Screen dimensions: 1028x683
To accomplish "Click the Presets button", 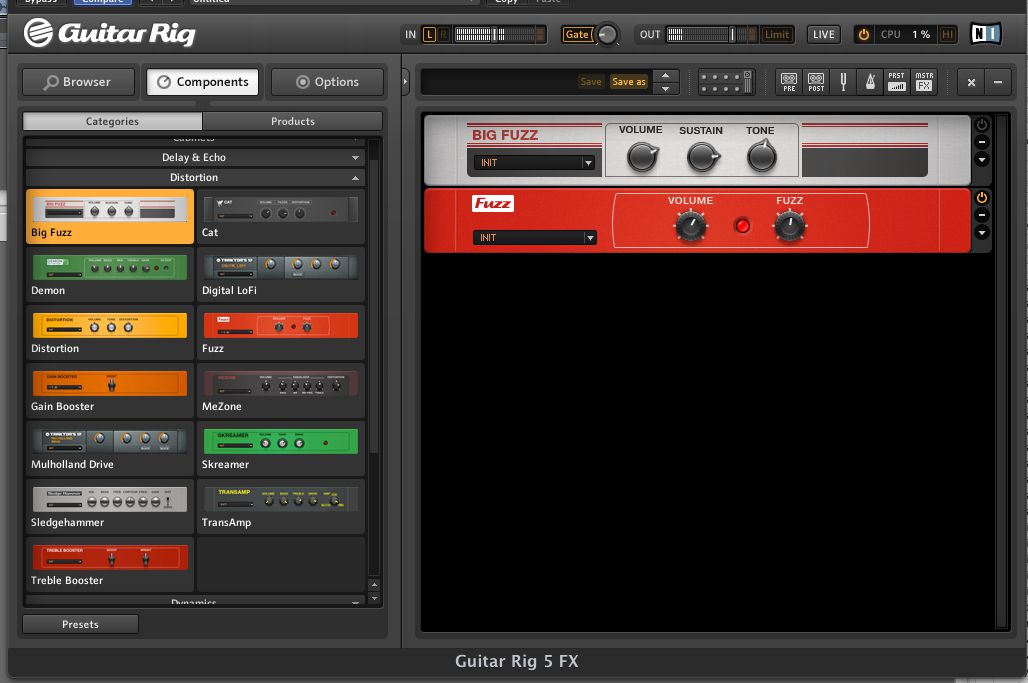I will pyautogui.click(x=80, y=624).
